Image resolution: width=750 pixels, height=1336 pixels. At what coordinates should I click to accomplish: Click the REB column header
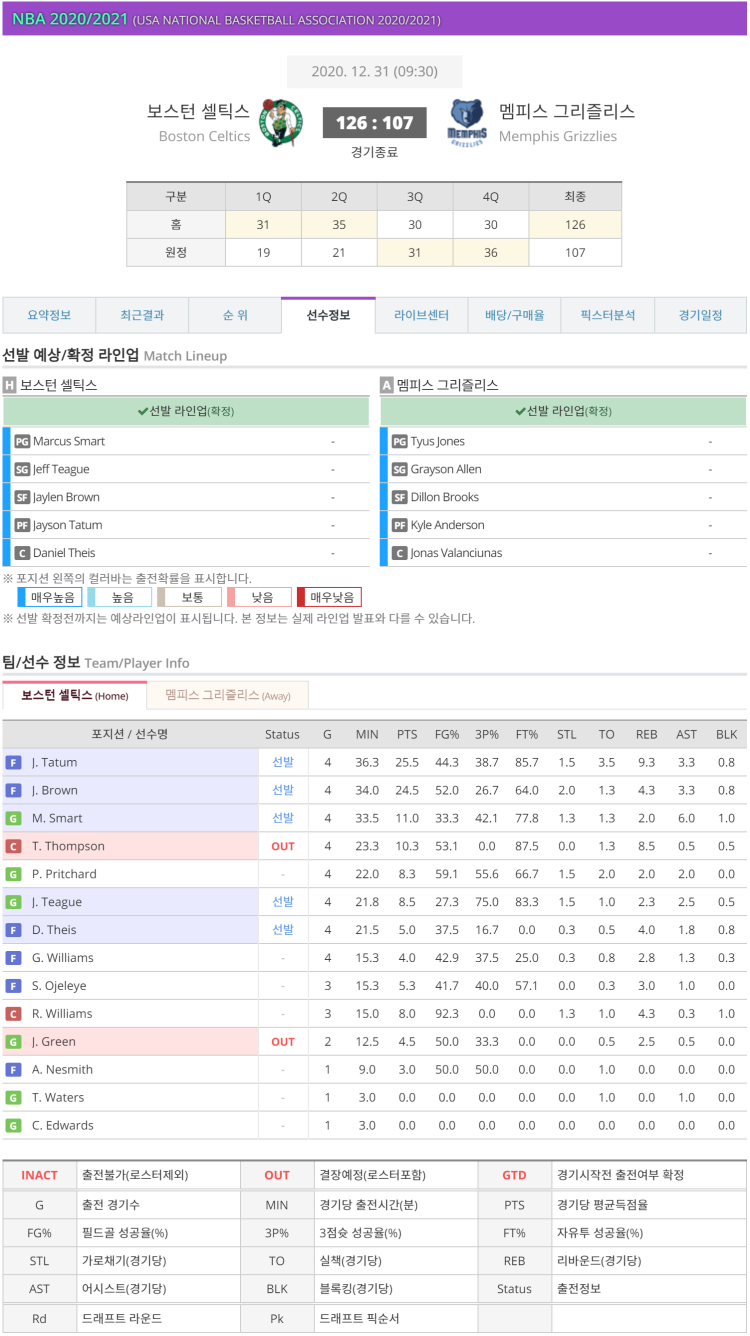coord(647,734)
